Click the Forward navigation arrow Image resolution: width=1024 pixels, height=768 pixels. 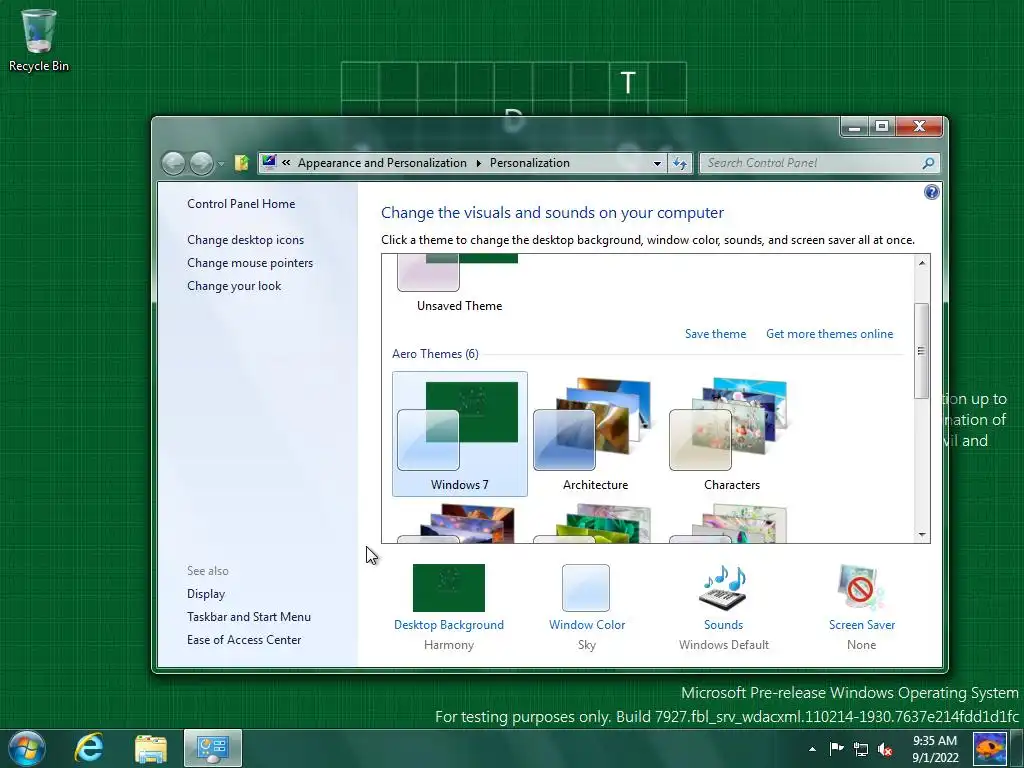[x=202, y=163]
